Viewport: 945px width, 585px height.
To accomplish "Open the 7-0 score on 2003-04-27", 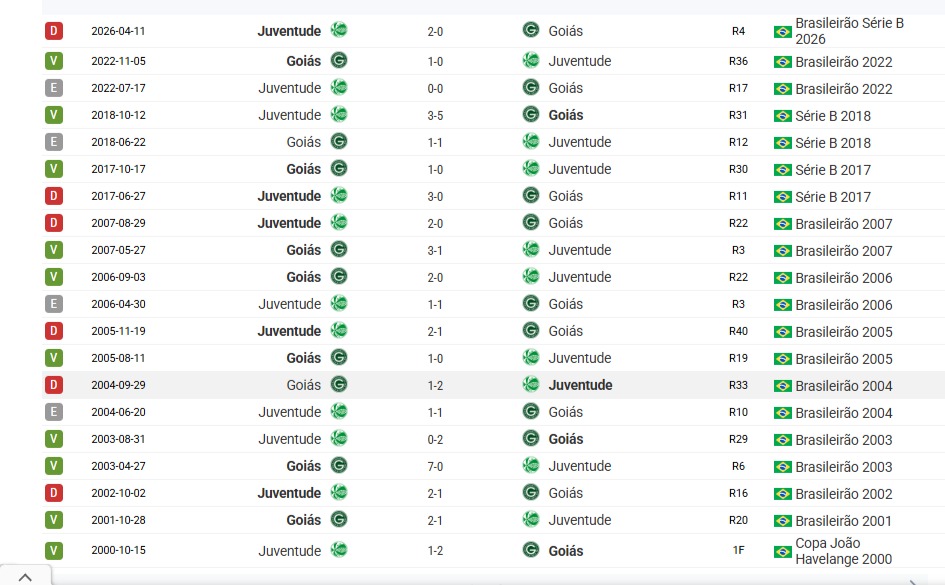I will click(x=435, y=467).
